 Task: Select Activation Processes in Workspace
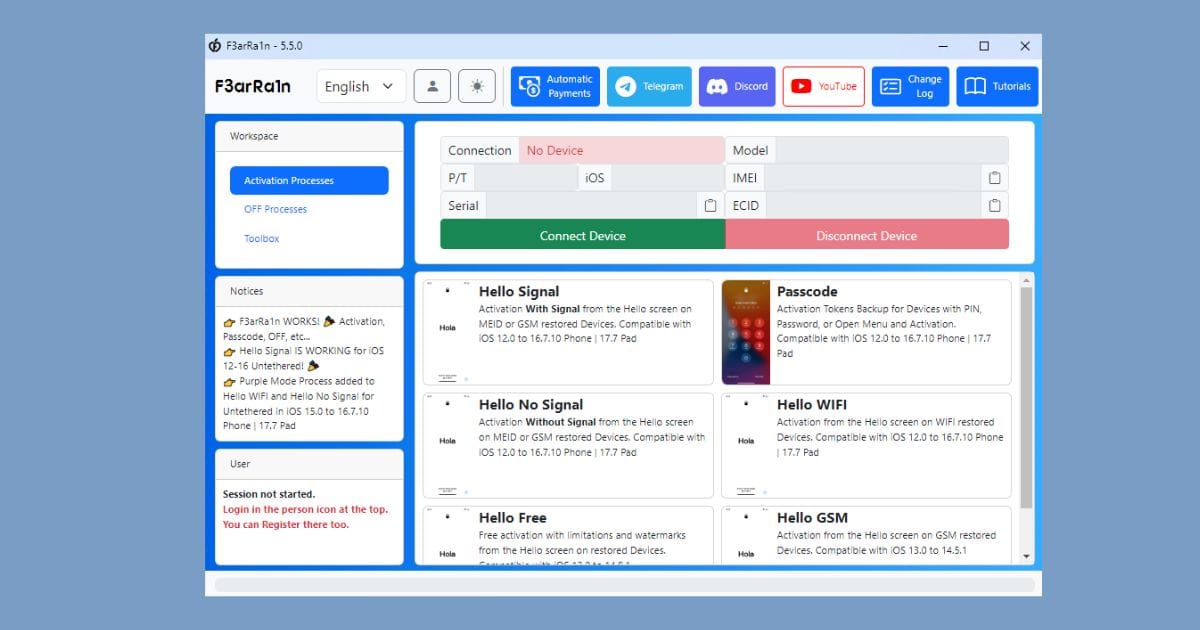point(309,180)
